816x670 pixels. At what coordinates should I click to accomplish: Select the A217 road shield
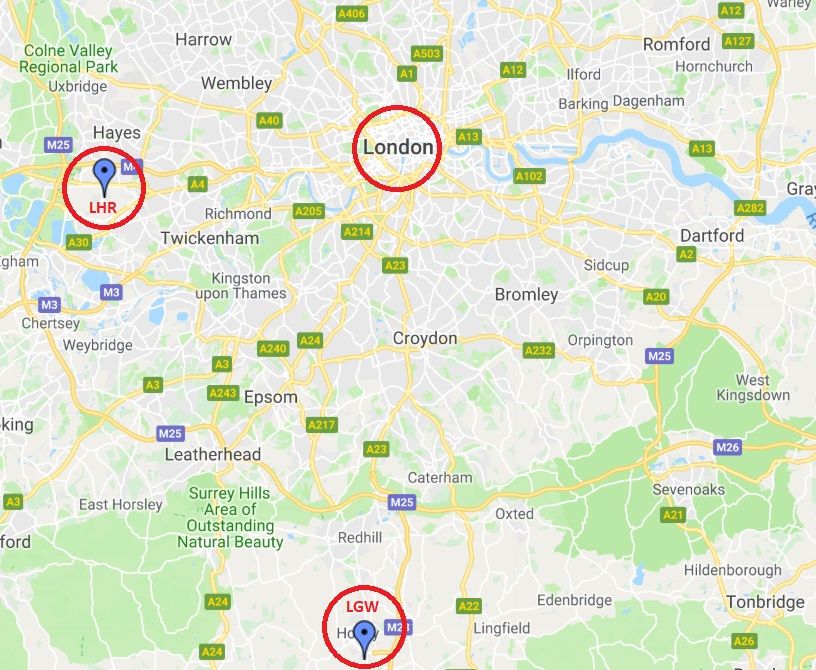coord(322,425)
